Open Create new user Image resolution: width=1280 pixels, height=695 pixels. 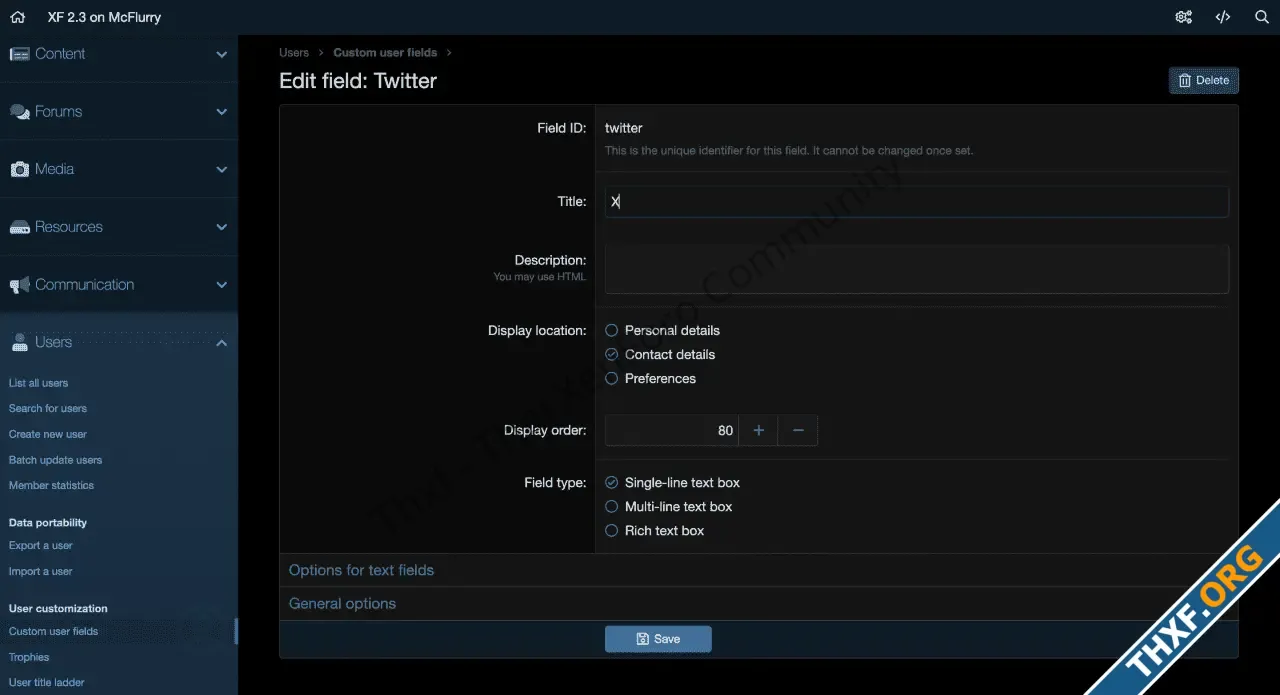point(48,434)
